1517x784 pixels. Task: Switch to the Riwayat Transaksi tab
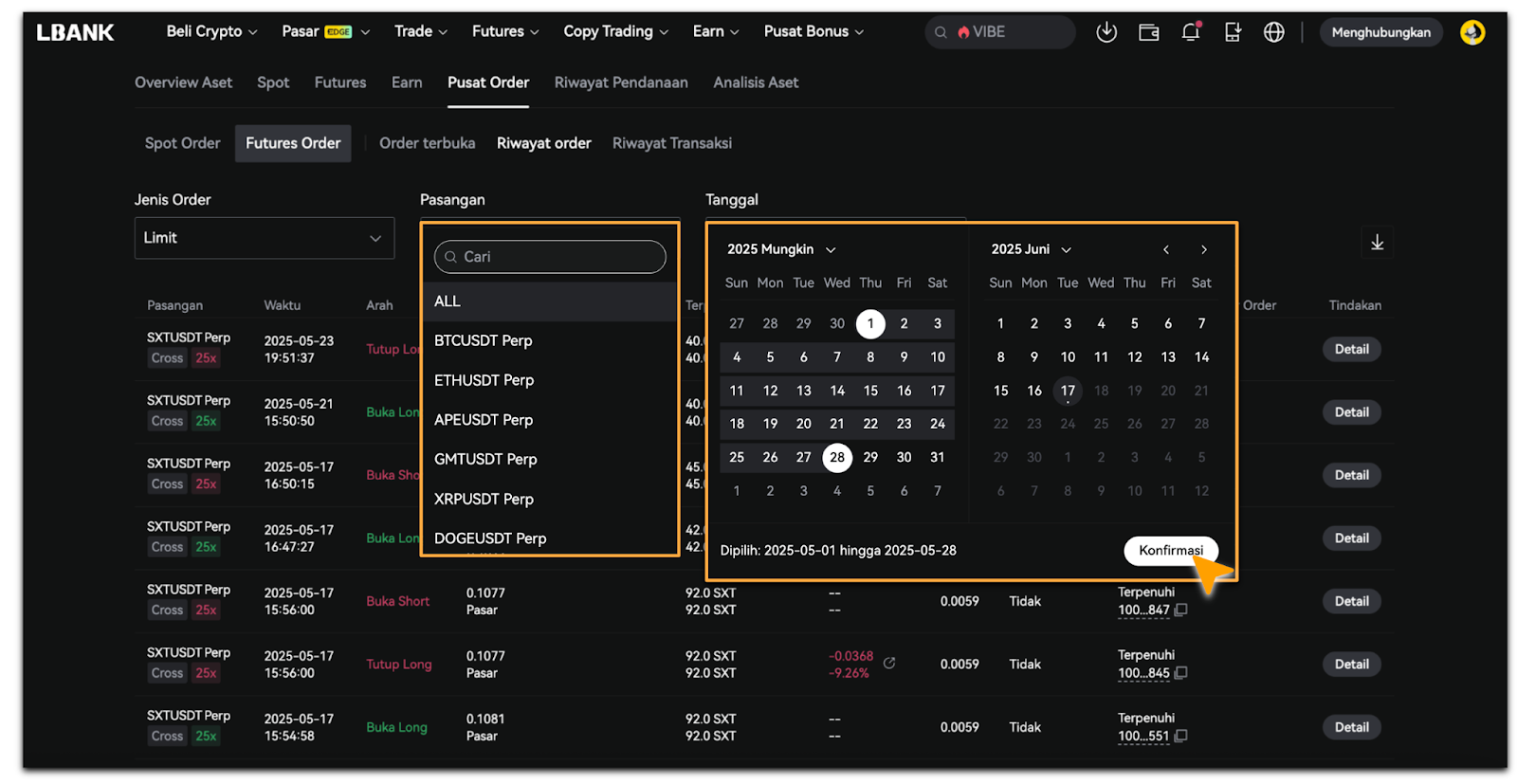[671, 143]
